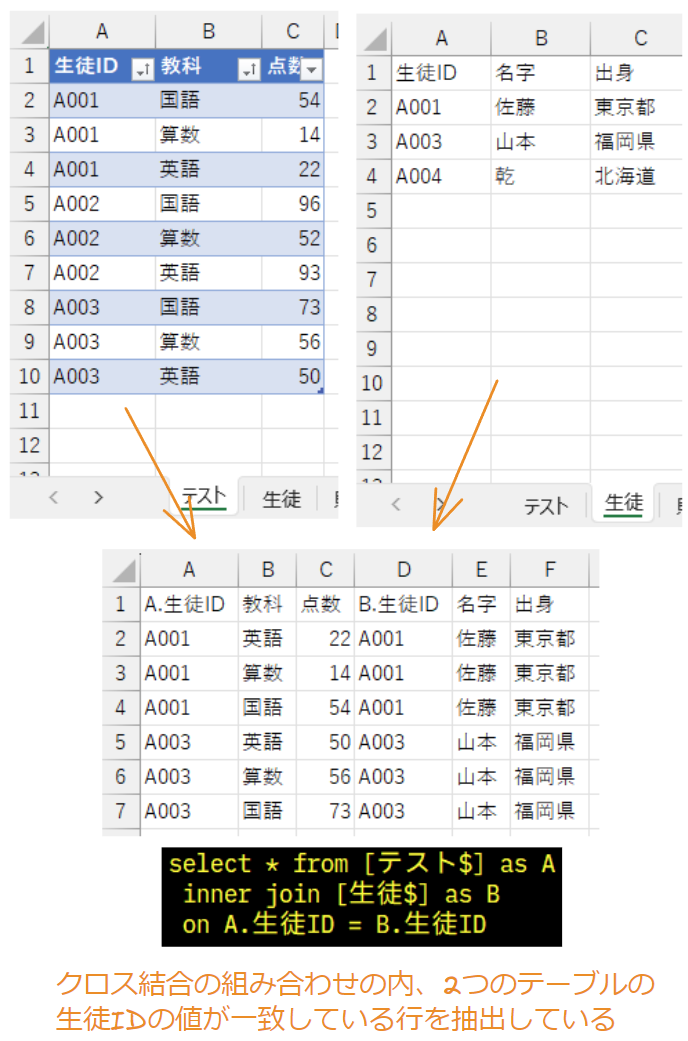This screenshot has width=688, height=1041.
Task: Click 生徒ID header cell in テスト table
Action: [x=102, y=66]
